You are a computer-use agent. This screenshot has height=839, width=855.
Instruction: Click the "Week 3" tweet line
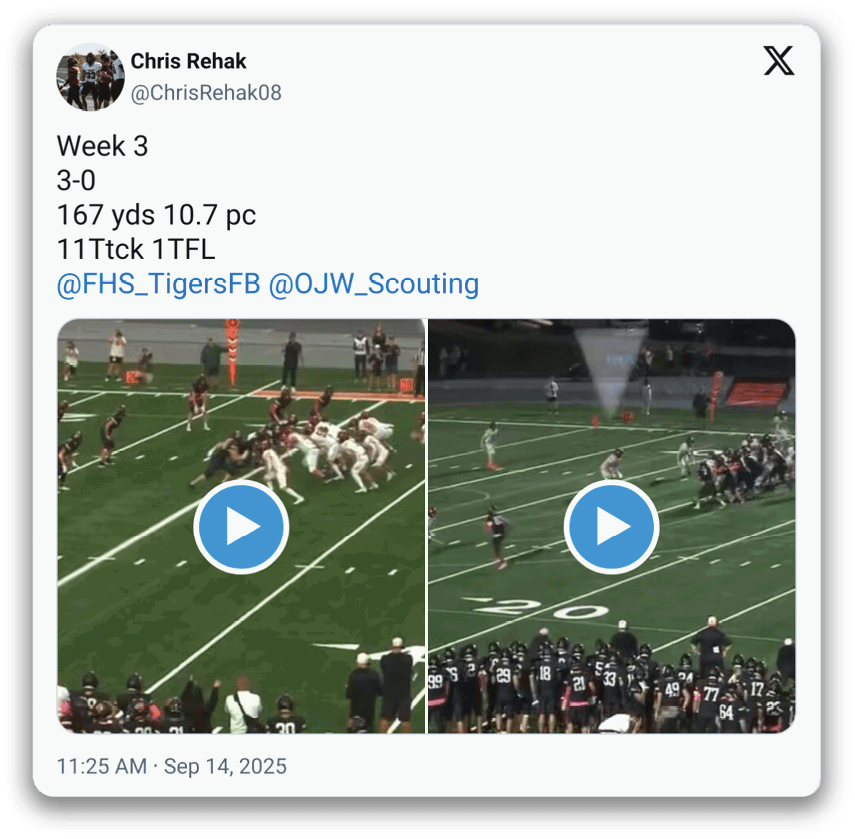[x=103, y=146]
